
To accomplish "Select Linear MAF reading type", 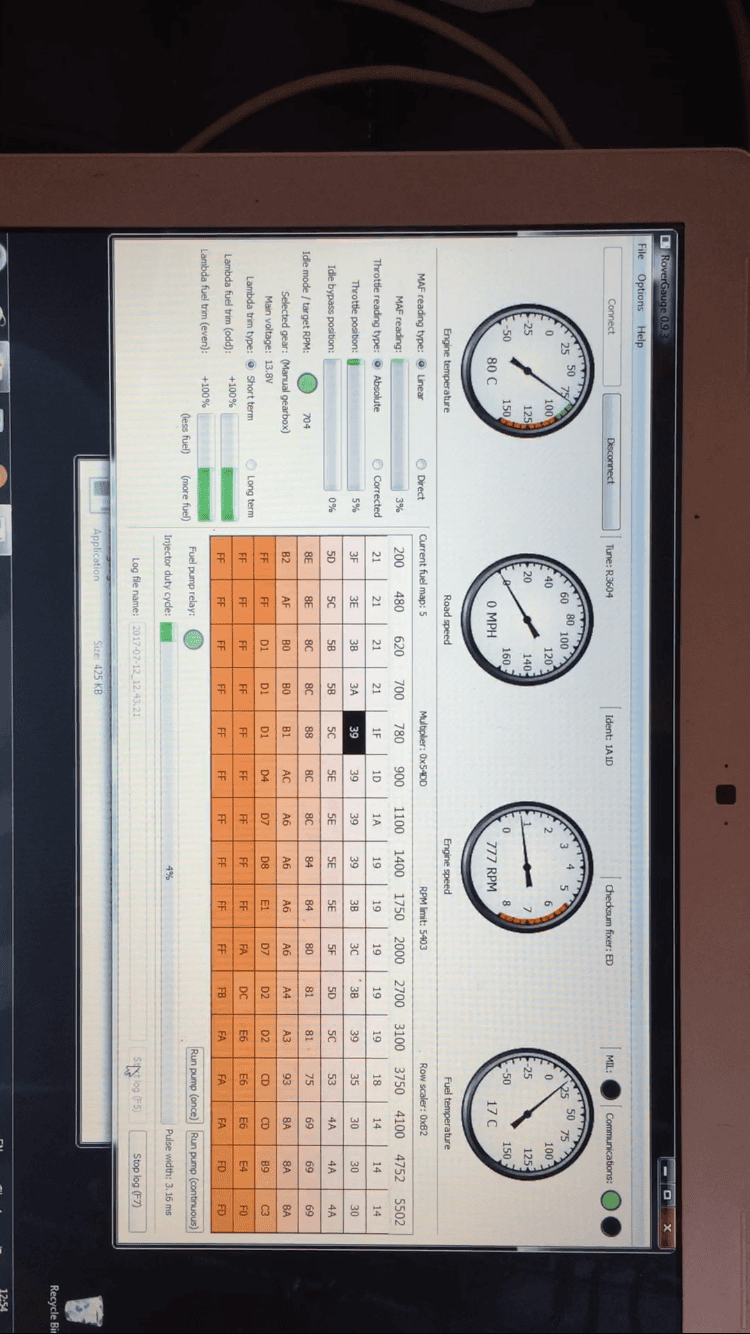I will click(420, 364).
